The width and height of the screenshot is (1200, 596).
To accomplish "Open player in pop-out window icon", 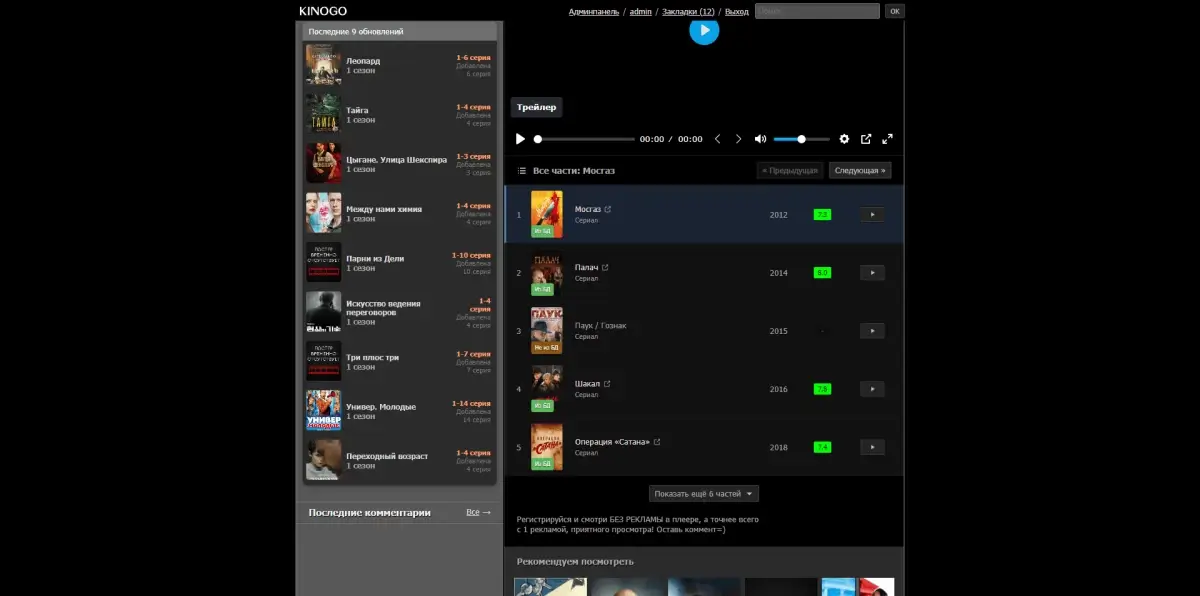I will coord(866,139).
